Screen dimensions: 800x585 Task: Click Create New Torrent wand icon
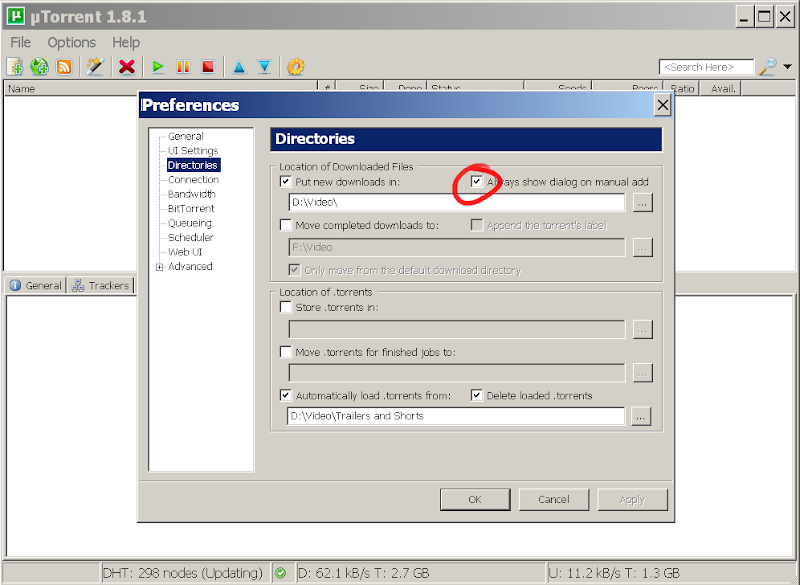(x=95, y=67)
